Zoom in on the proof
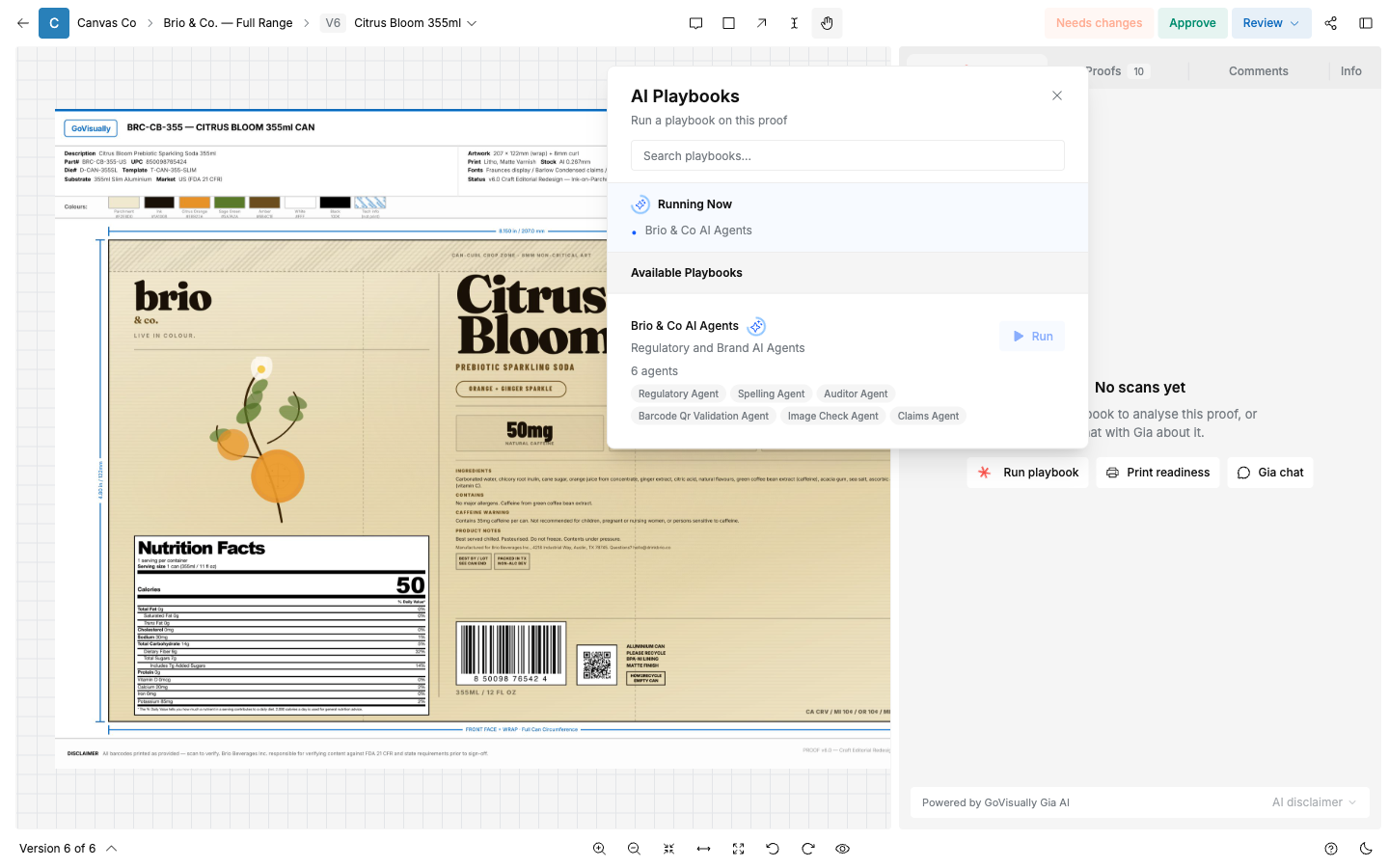 pyautogui.click(x=599, y=849)
